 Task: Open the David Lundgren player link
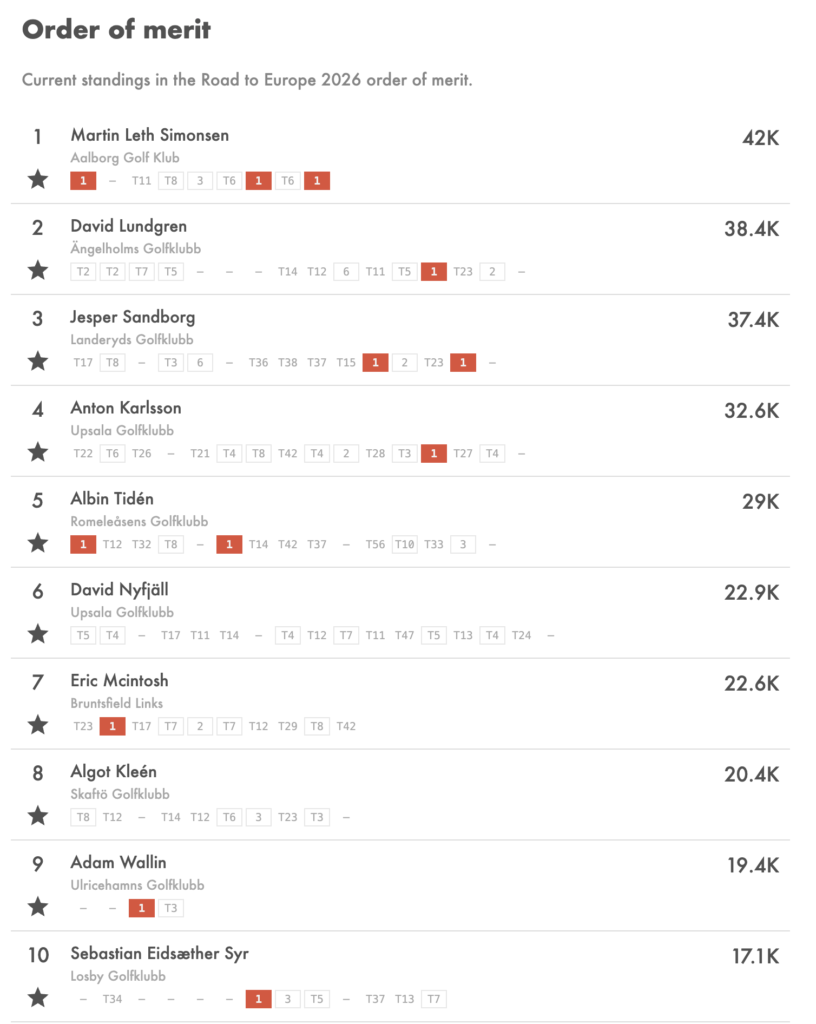click(x=129, y=226)
